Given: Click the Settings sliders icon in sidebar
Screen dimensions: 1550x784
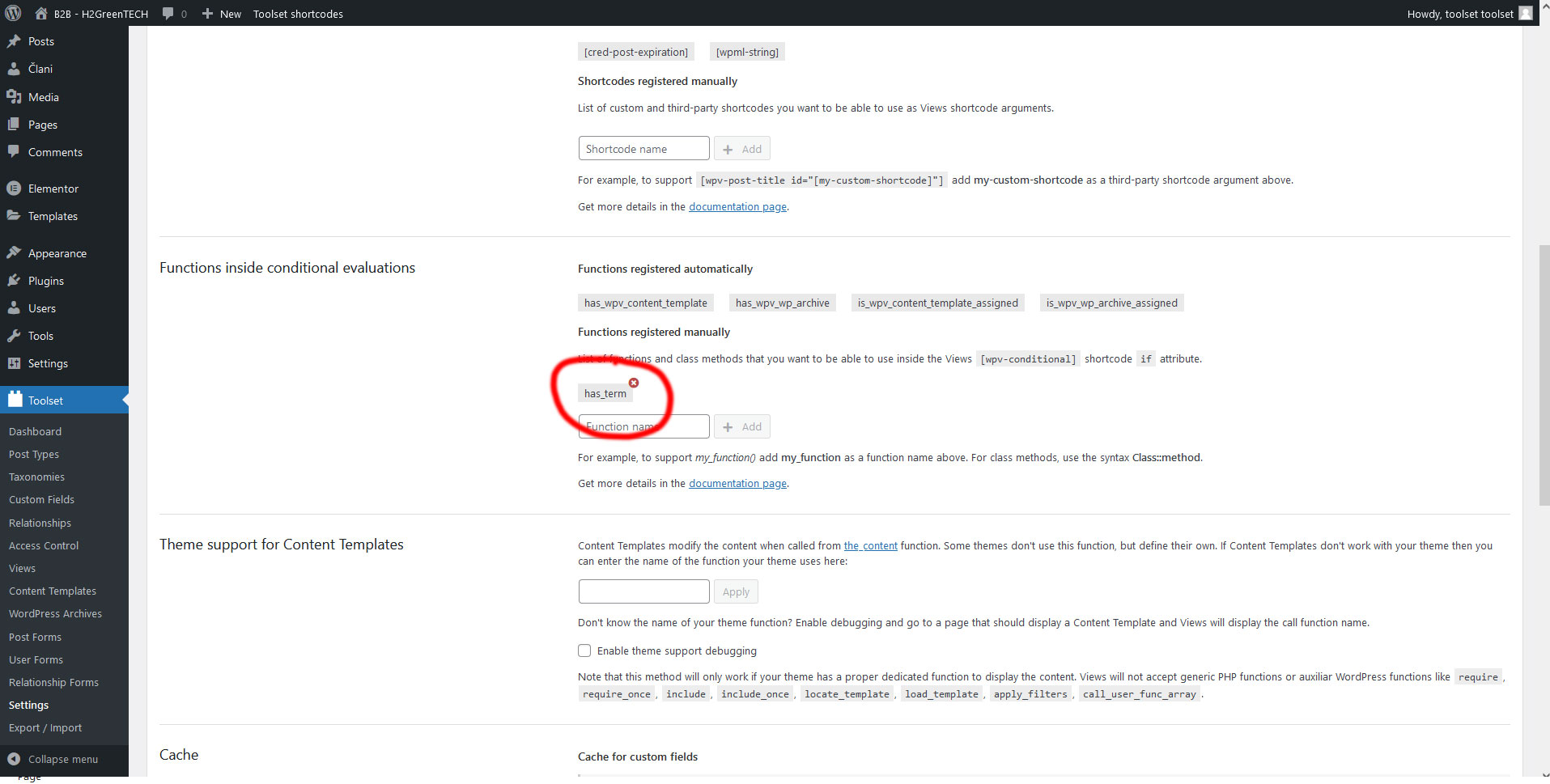Looking at the screenshot, I should pos(14,363).
